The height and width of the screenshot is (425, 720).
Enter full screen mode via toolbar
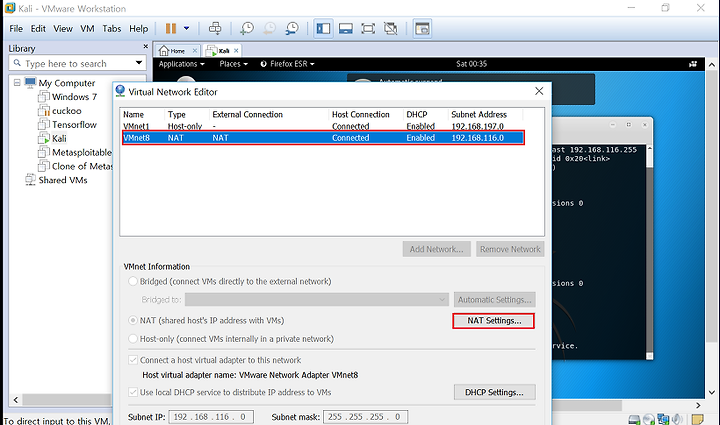click(x=368, y=28)
